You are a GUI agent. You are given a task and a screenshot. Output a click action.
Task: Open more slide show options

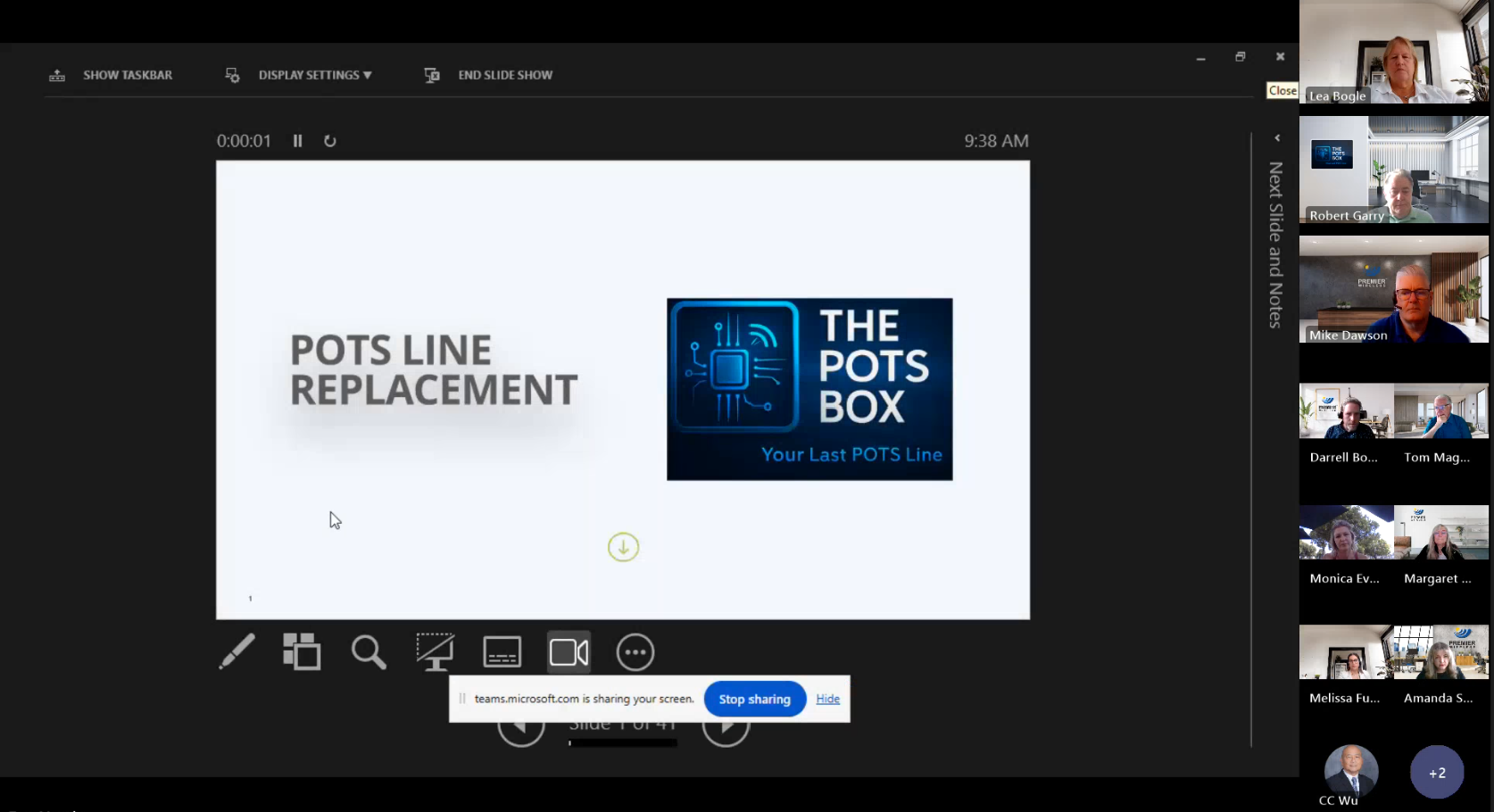click(635, 652)
